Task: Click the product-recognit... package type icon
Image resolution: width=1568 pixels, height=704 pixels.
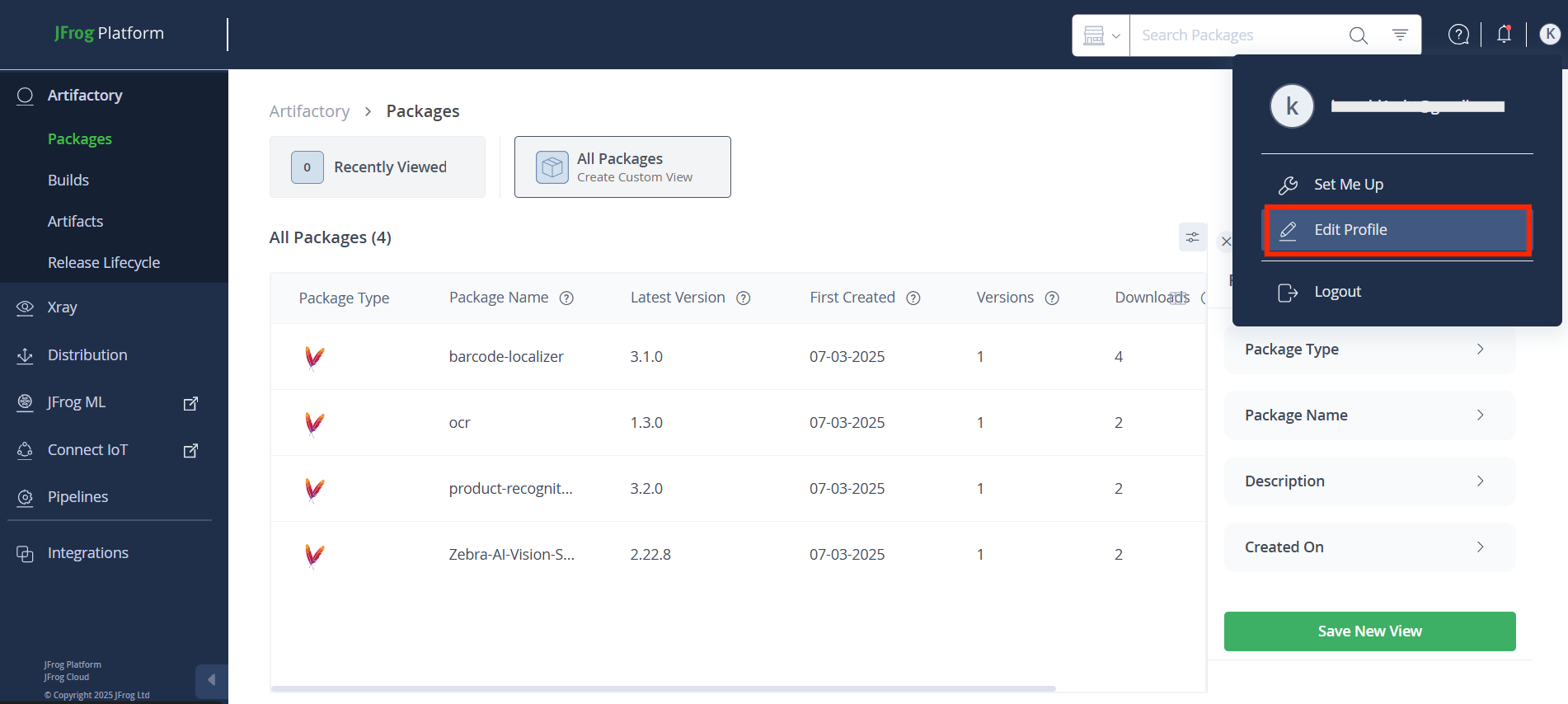Action: [314, 490]
